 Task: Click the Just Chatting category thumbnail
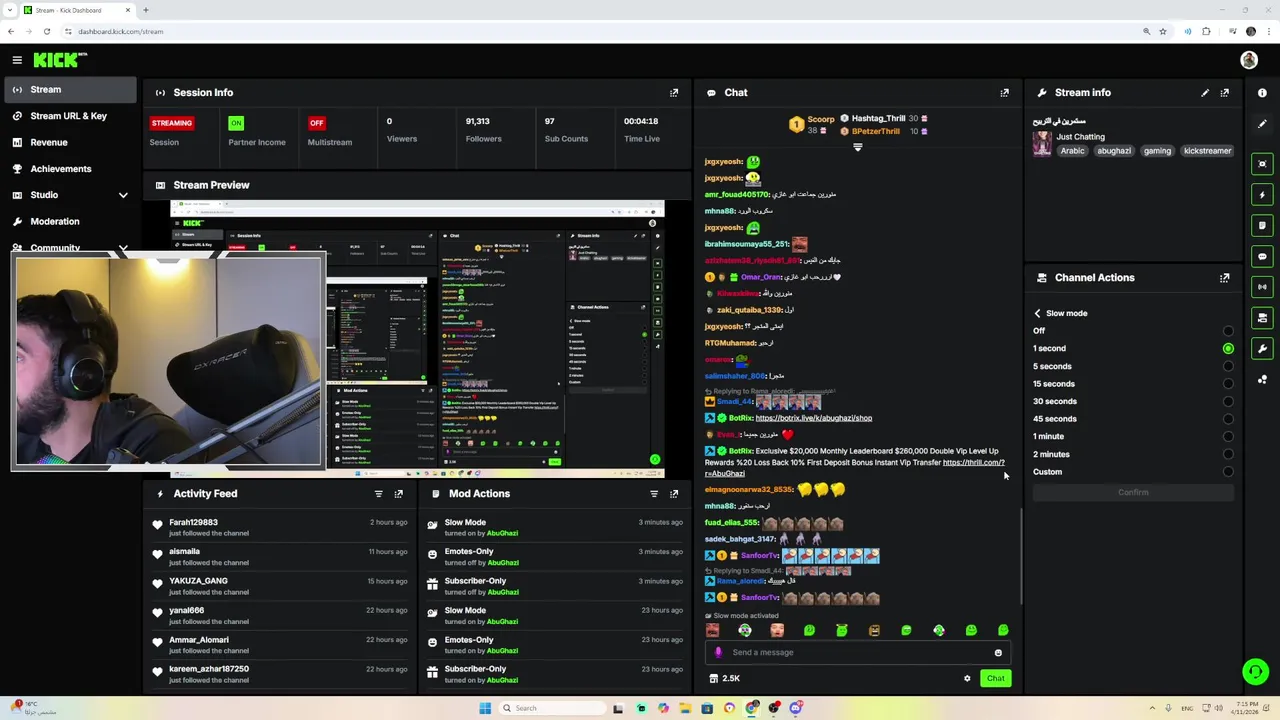coord(1042,144)
